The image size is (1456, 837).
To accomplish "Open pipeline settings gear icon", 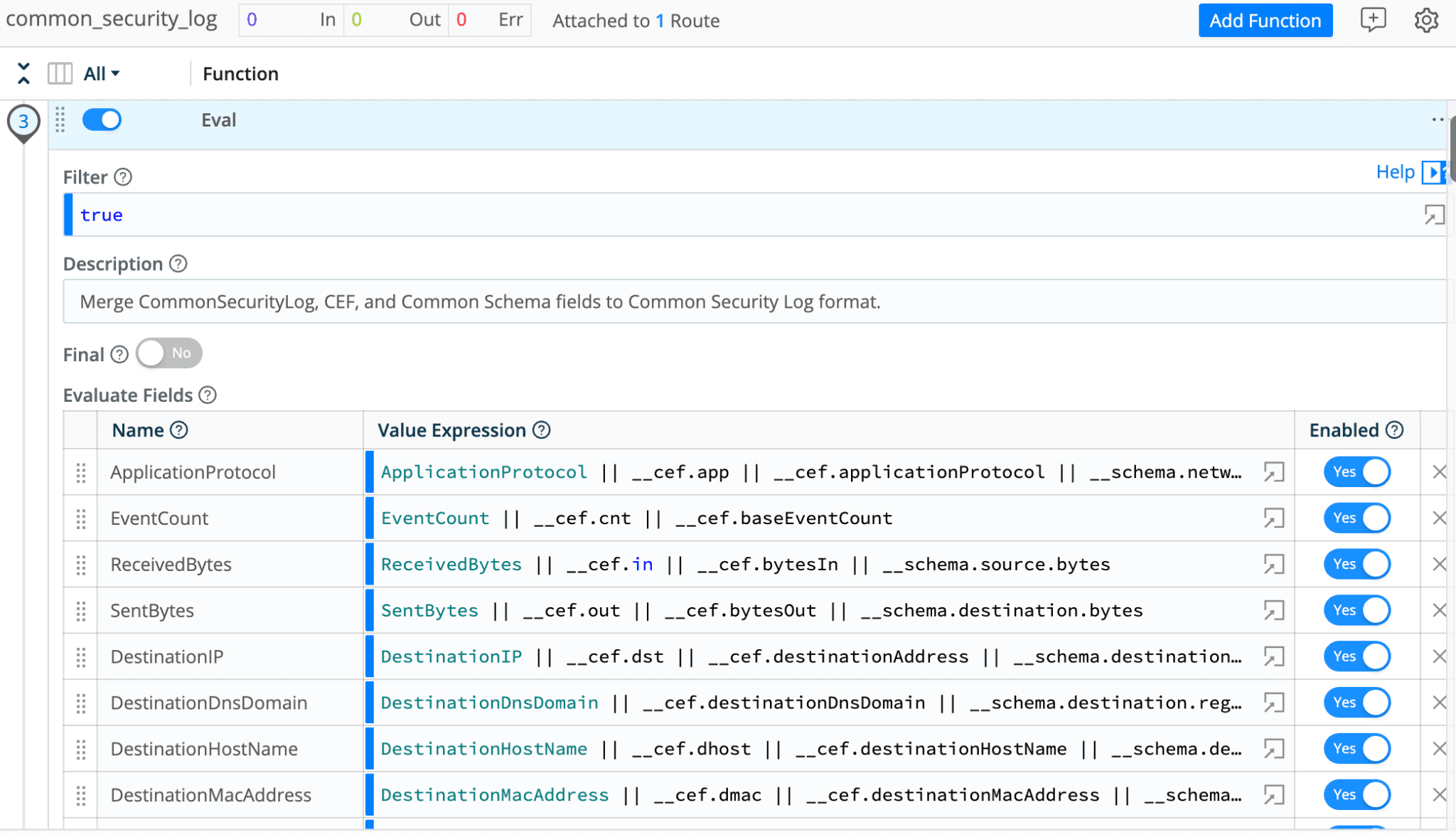I will 1425,21.
